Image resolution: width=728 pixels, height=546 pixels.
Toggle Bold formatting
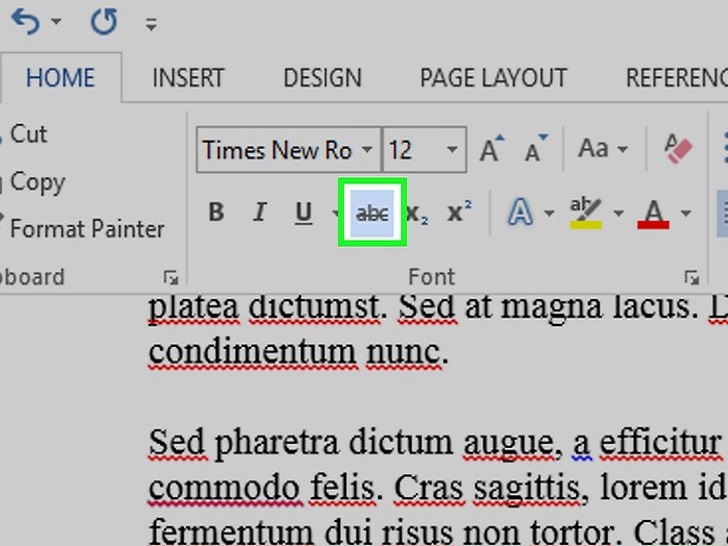point(216,212)
